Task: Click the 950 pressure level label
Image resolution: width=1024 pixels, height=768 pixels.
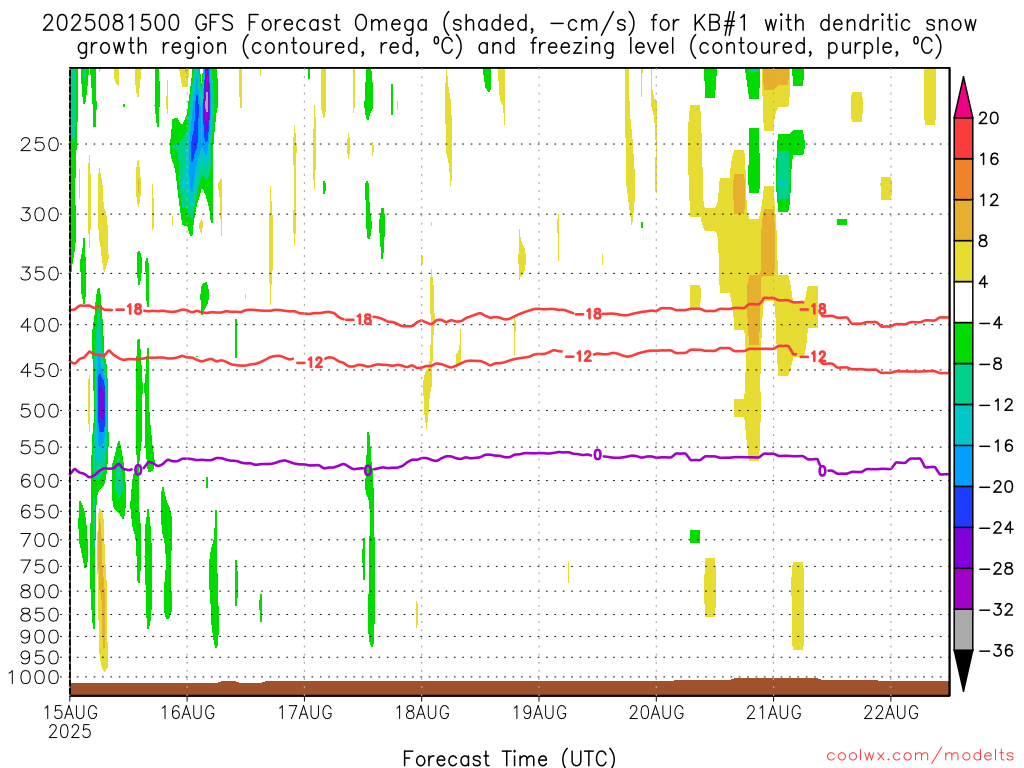Action: [x=40, y=658]
